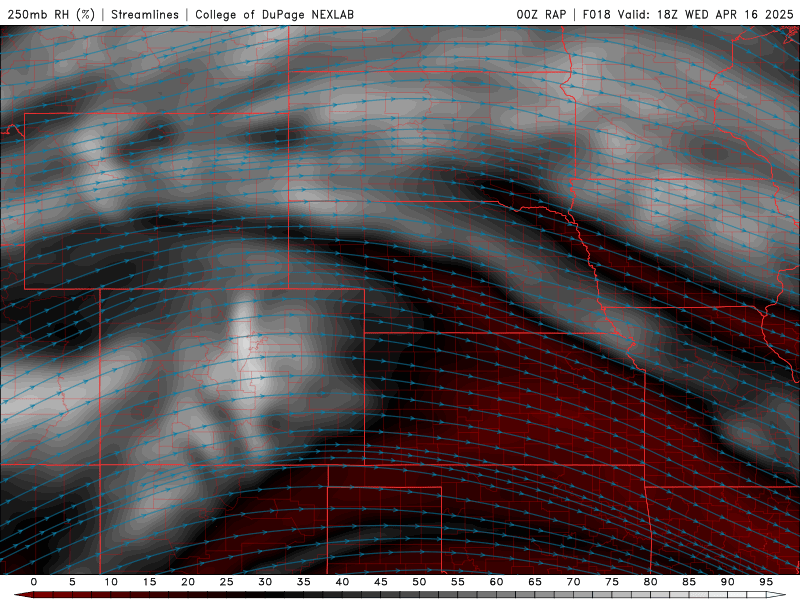800x600 pixels.
Task: Click the colorbar label '5'
Action: [72, 582]
